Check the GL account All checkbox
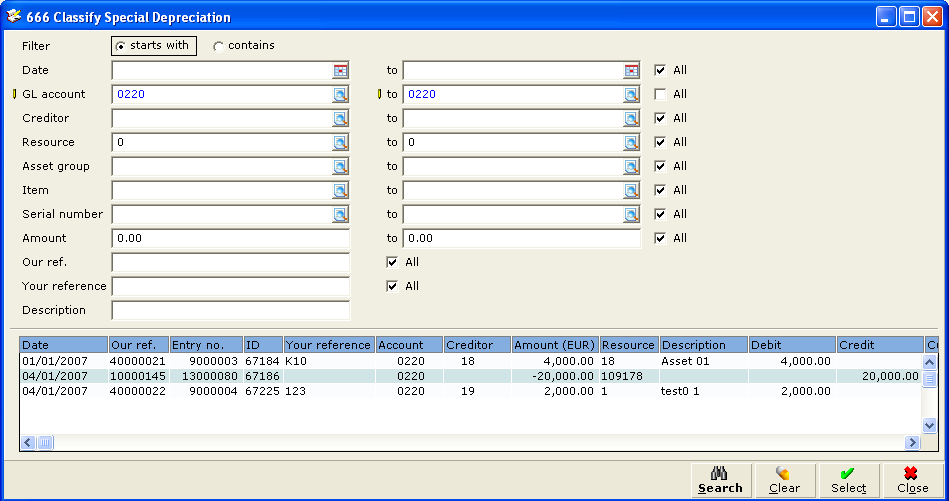Image resolution: width=949 pixels, height=501 pixels. pos(660,94)
